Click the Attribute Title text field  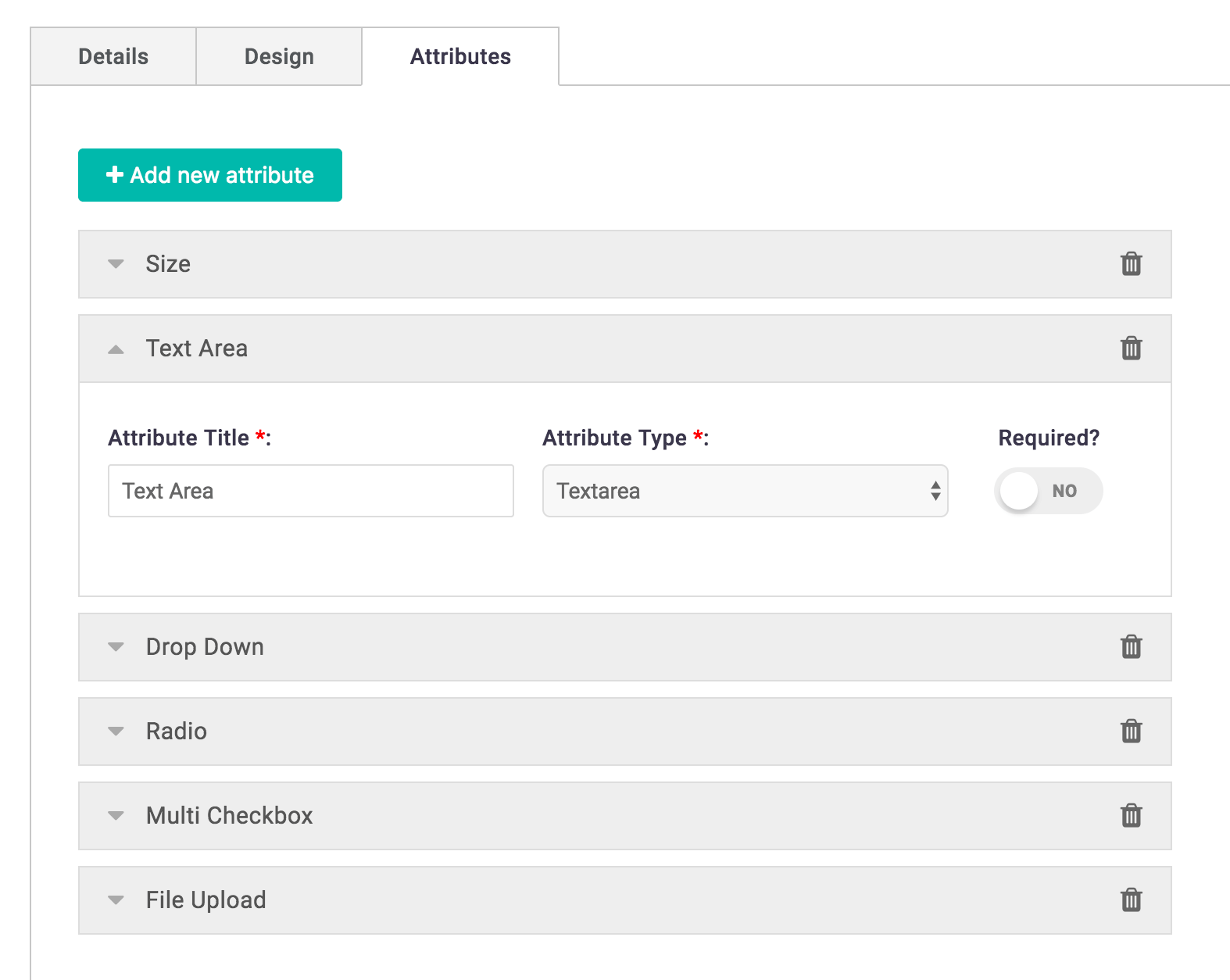point(310,491)
